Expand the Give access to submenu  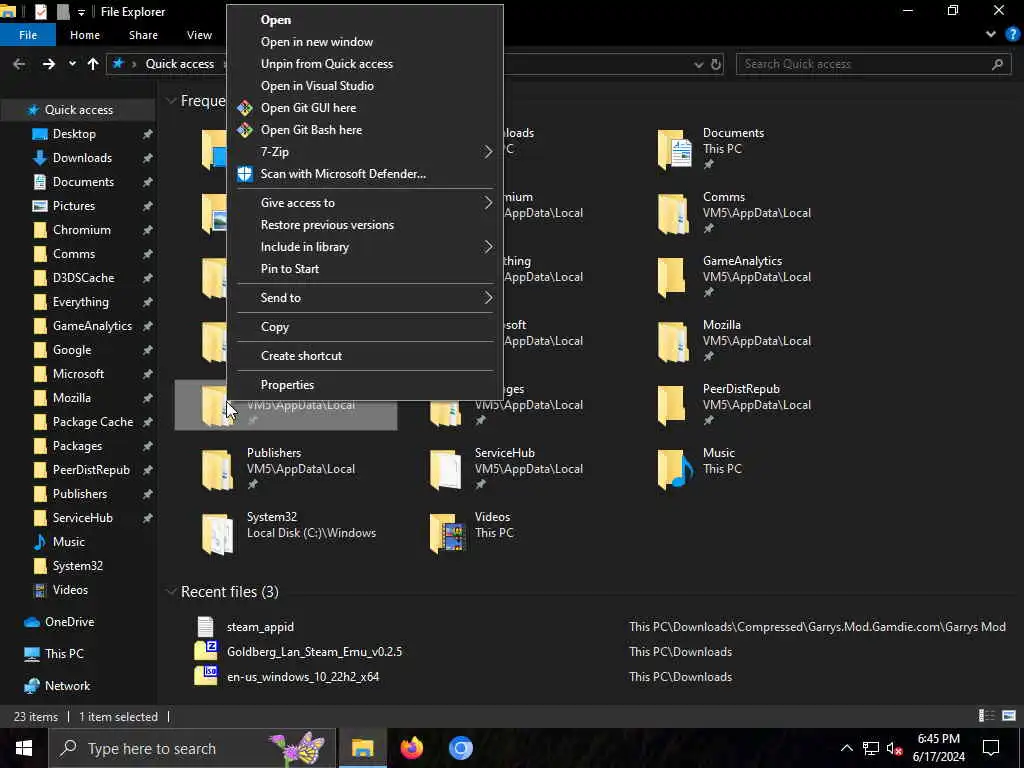364,202
